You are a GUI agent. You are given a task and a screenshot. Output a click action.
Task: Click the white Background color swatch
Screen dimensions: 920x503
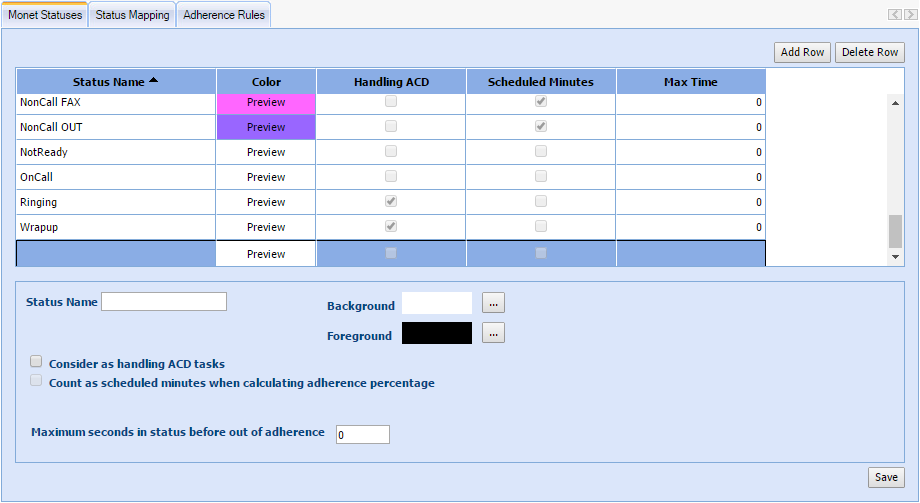click(x=436, y=303)
